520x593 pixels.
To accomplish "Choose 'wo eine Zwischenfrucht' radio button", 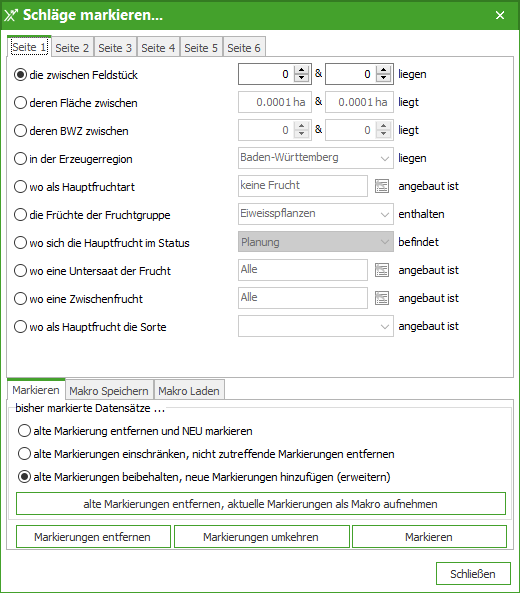I will [x=78, y=298].
